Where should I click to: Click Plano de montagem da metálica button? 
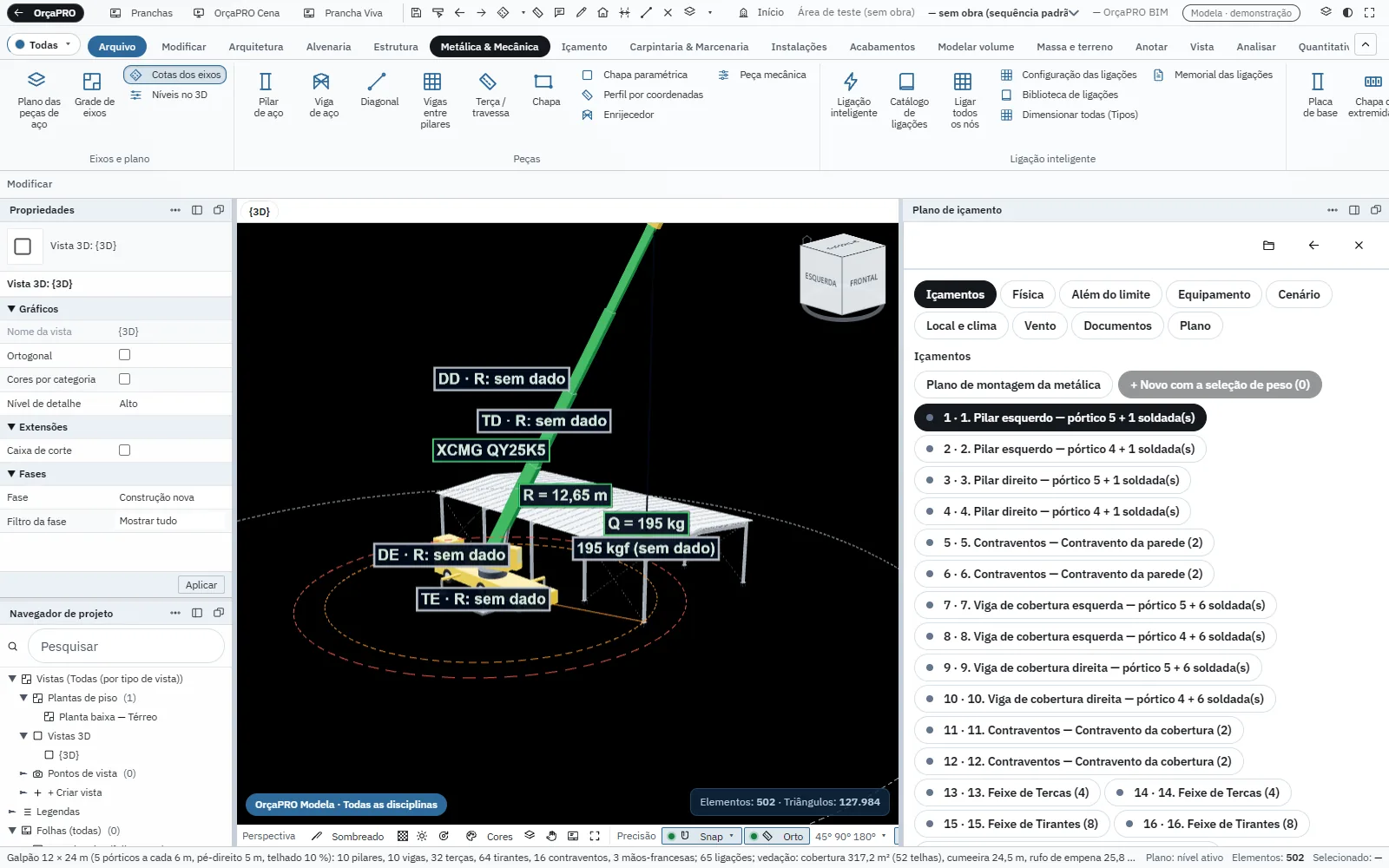1013,385
